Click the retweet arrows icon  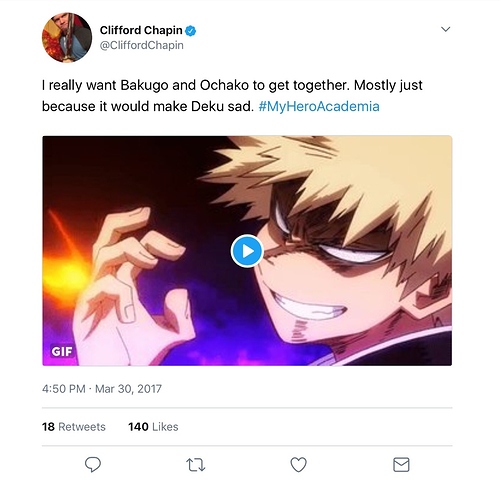[x=195, y=465]
